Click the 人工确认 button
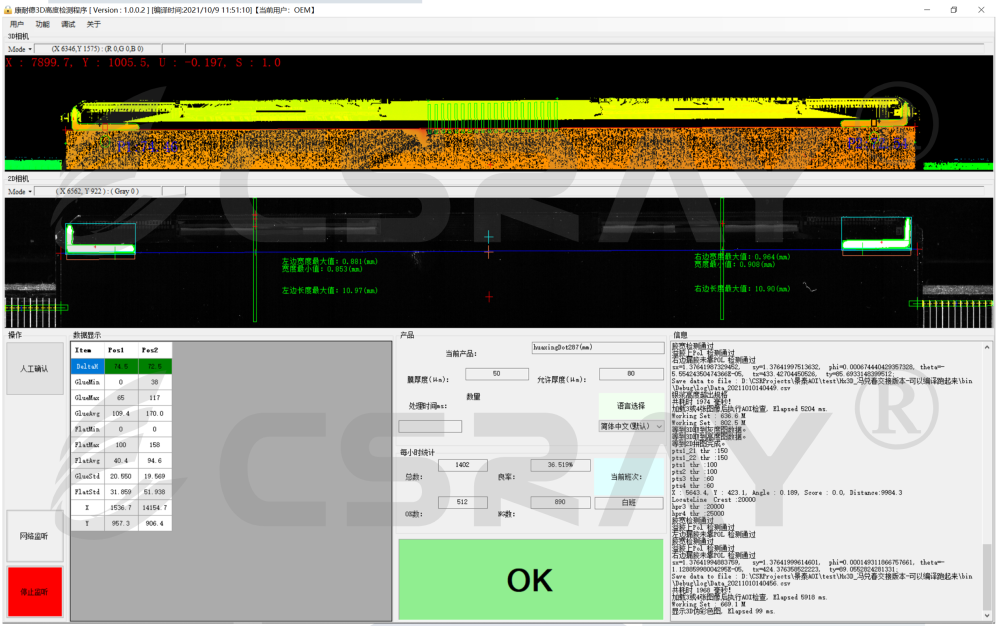The image size is (999, 626). pos(34,369)
